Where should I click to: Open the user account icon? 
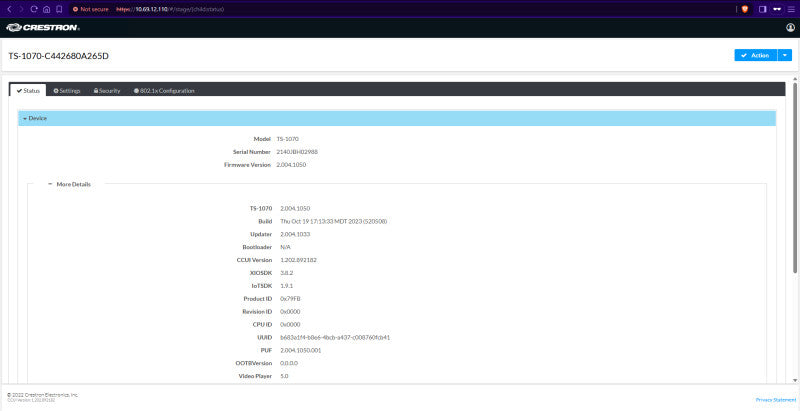coord(790,28)
